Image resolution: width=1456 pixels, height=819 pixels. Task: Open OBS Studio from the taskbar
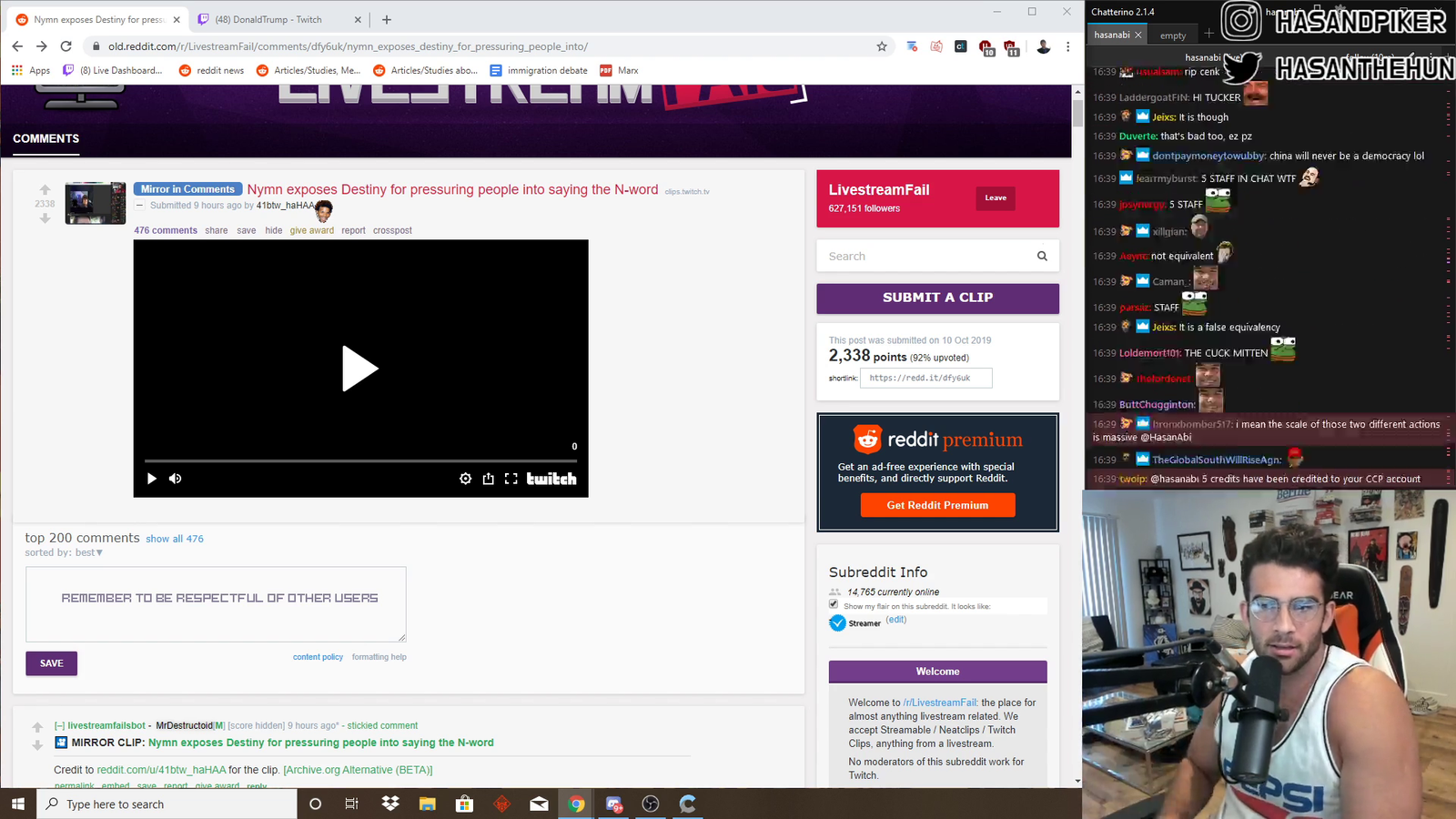tap(651, 804)
